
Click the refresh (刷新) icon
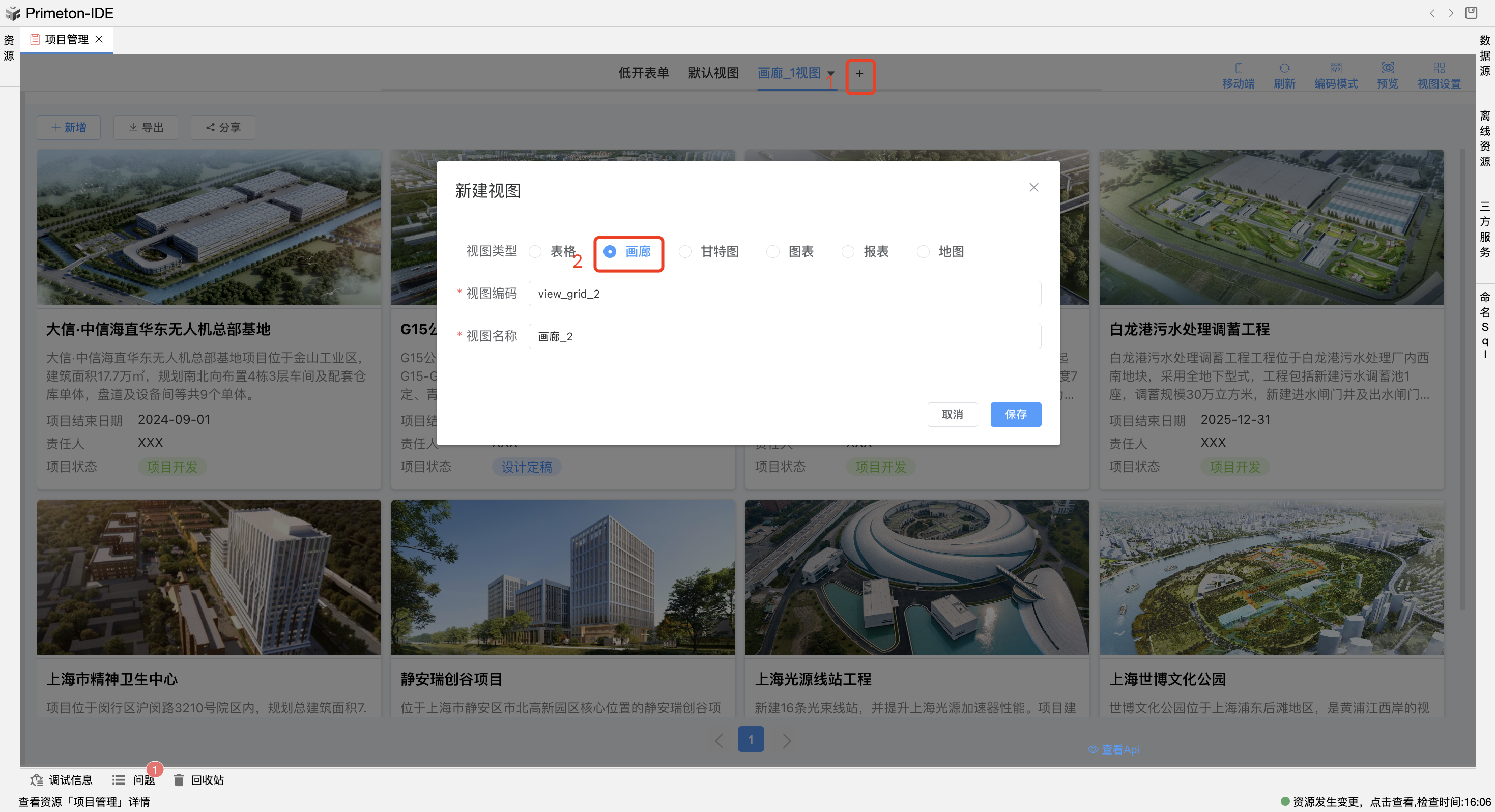click(x=1284, y=69)
